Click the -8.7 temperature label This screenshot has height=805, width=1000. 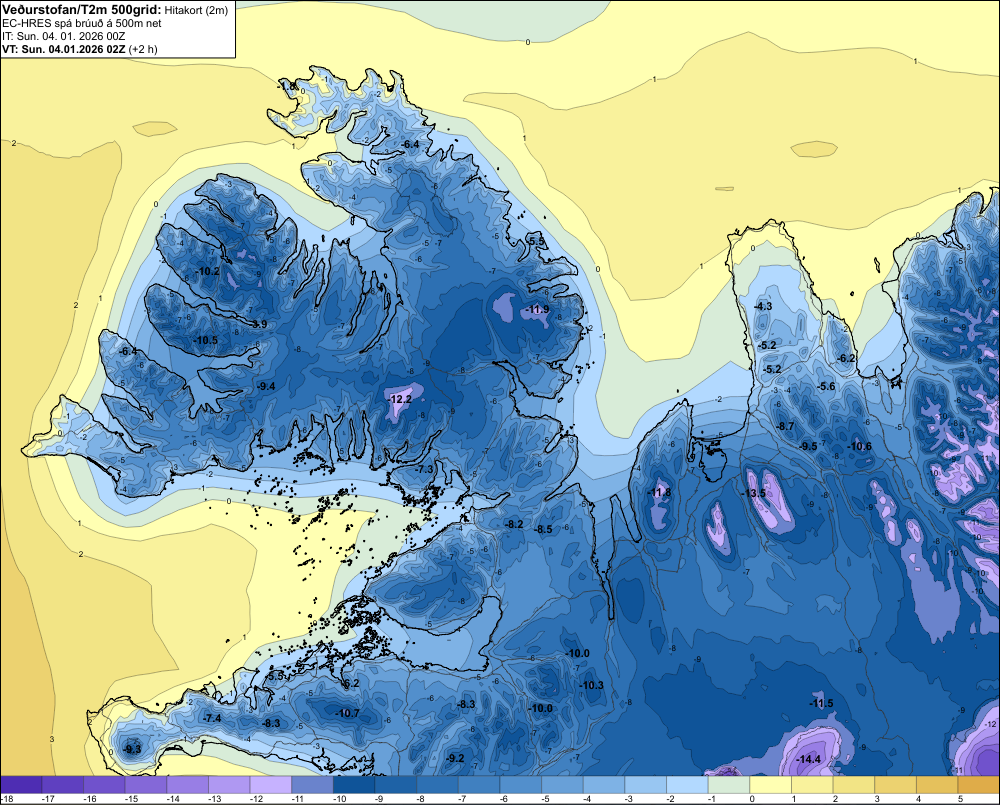(784, 426)
